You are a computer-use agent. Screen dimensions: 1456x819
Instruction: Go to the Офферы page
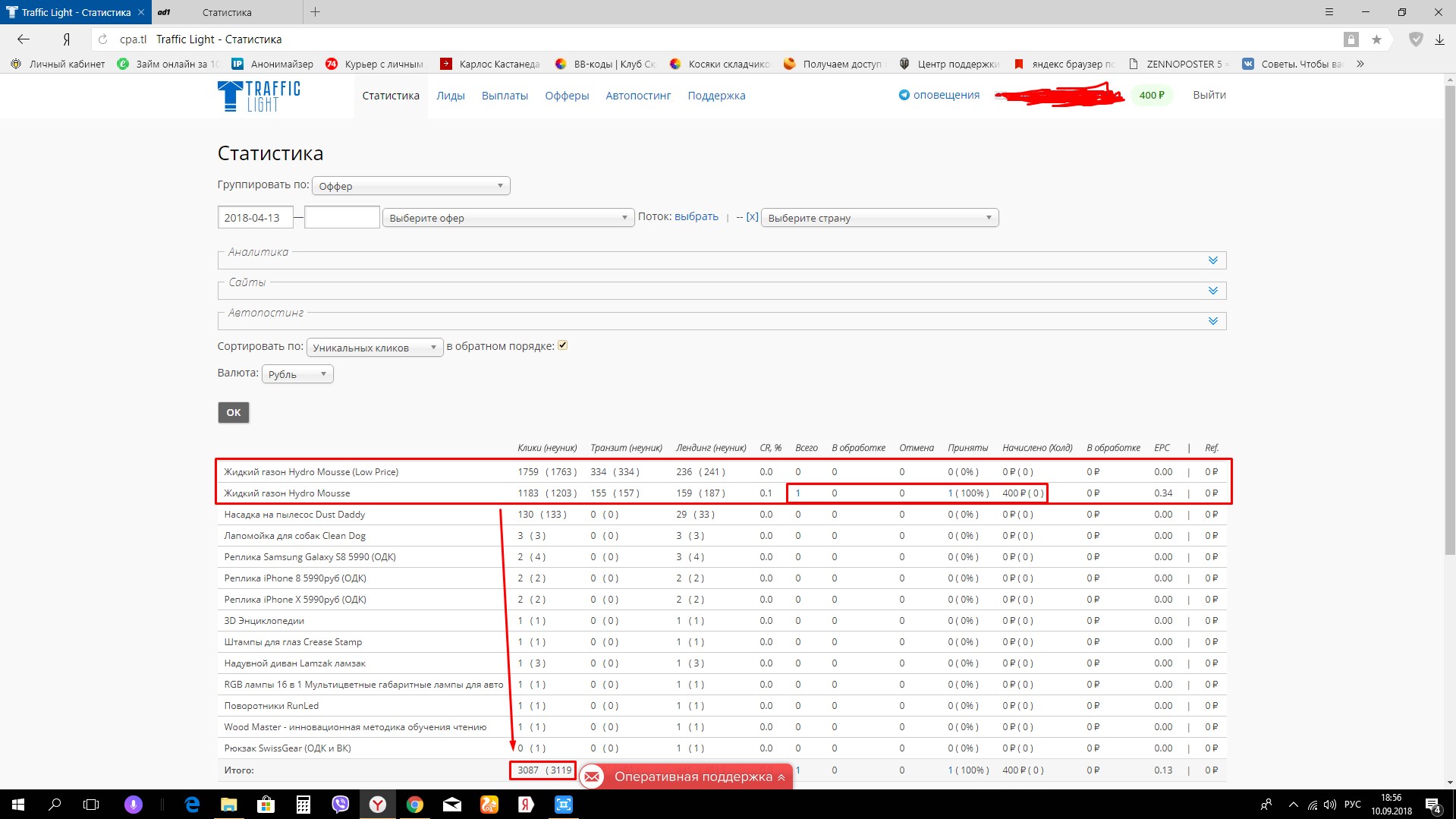[x=567, y=96]
